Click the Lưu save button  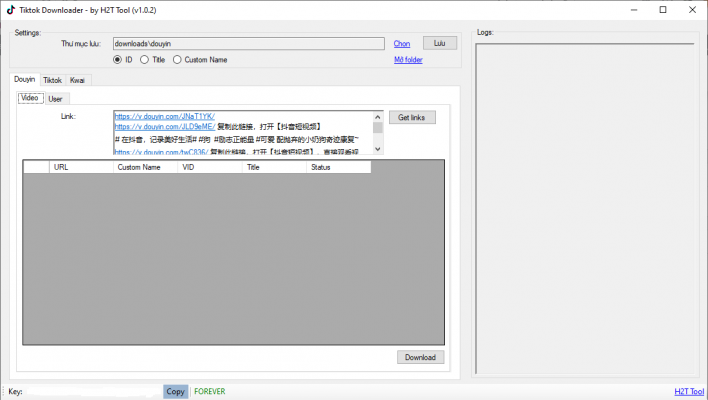(440, 43)
